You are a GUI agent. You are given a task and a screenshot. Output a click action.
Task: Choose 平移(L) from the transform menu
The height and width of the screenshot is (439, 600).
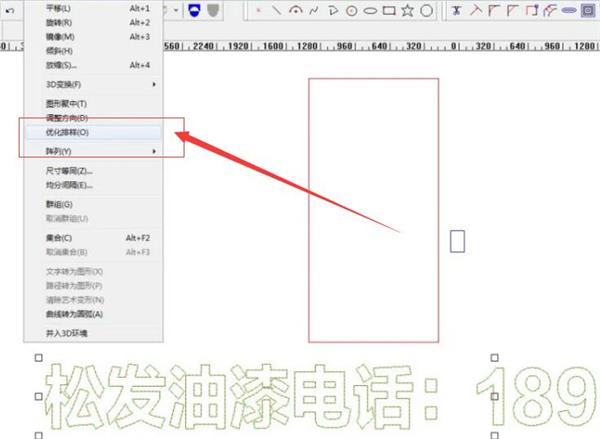tap(94, 8)
